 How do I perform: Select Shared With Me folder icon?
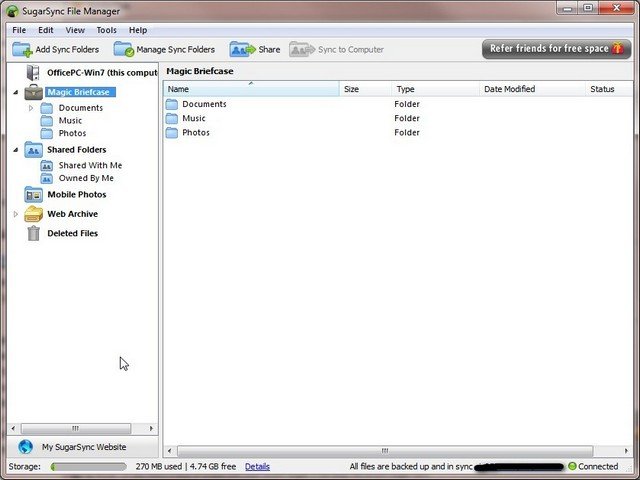[47, 166]
